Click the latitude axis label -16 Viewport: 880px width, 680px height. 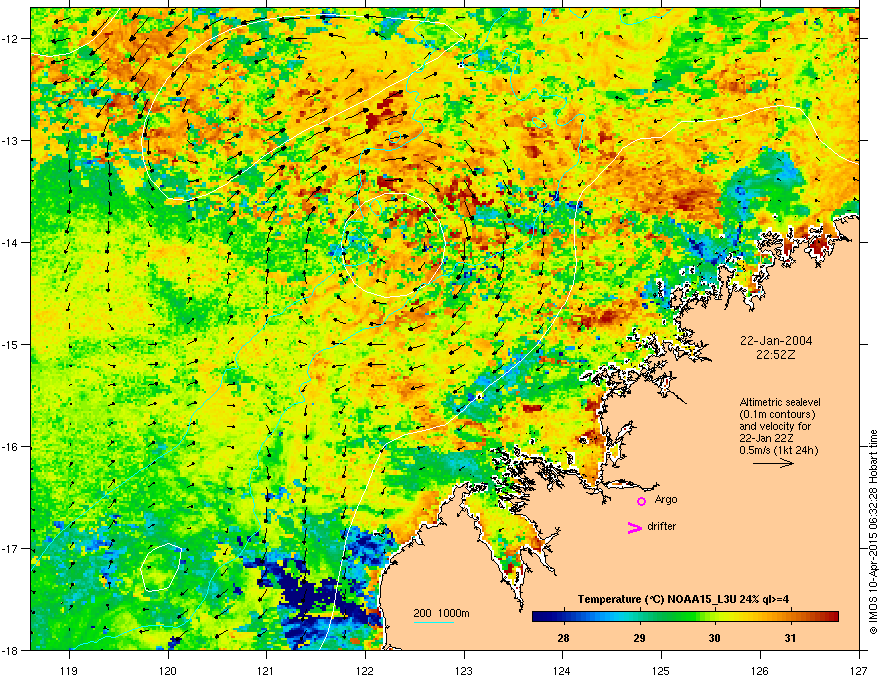11,447
